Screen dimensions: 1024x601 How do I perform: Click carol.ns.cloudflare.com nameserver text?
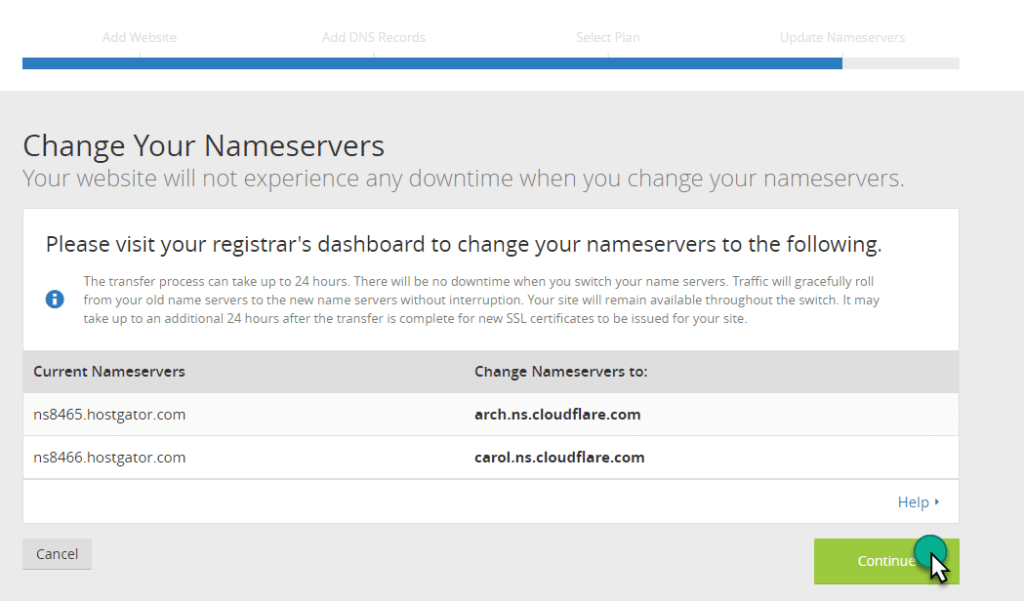point(560,457)
